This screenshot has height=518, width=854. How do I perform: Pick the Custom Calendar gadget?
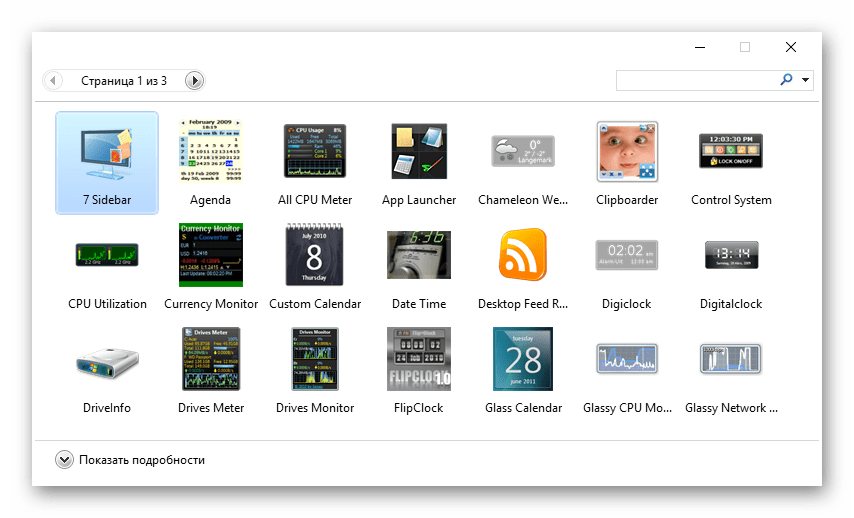click(315, 256)
